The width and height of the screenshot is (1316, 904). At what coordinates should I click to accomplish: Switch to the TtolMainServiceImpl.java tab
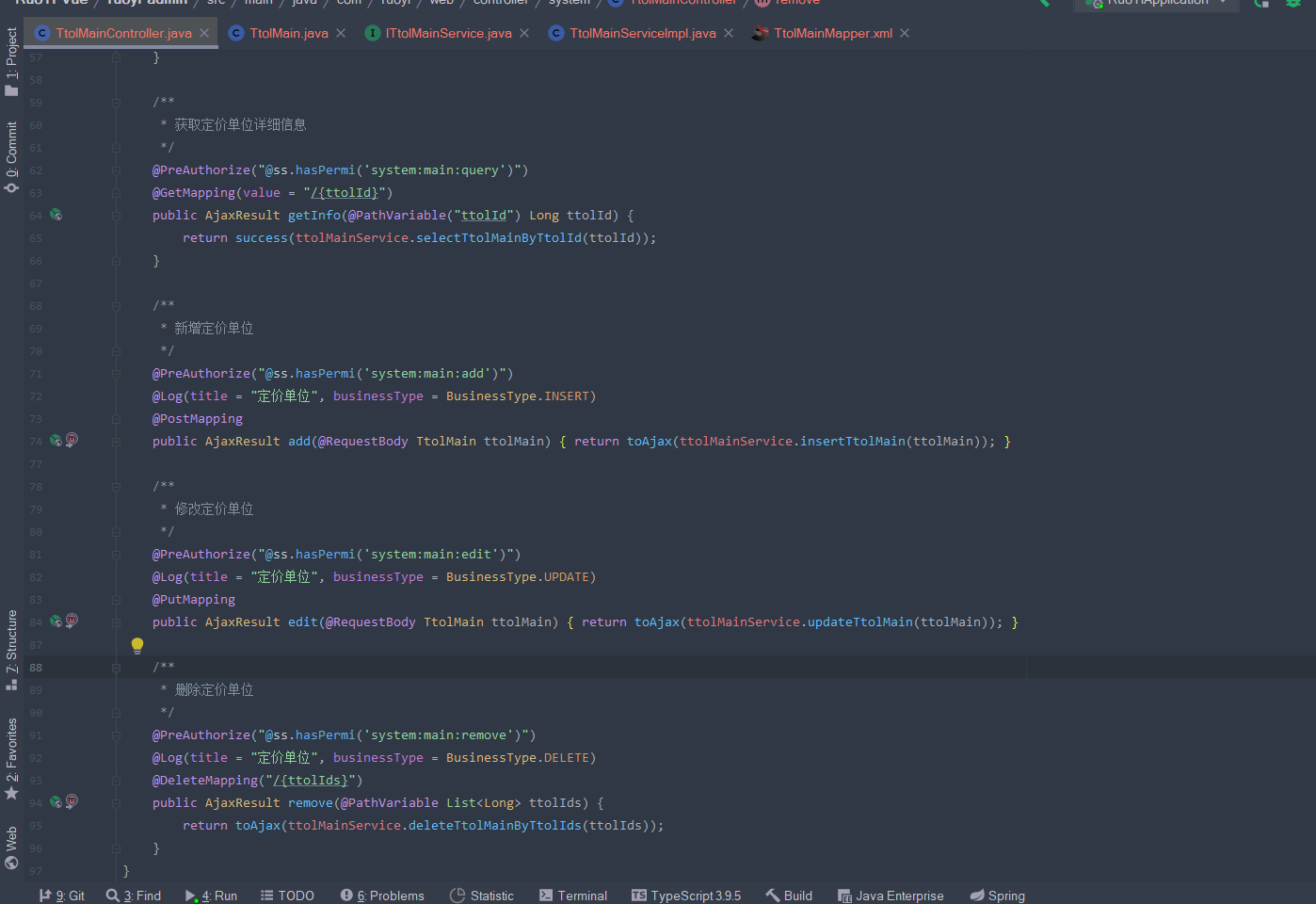[x=643, y=33]
